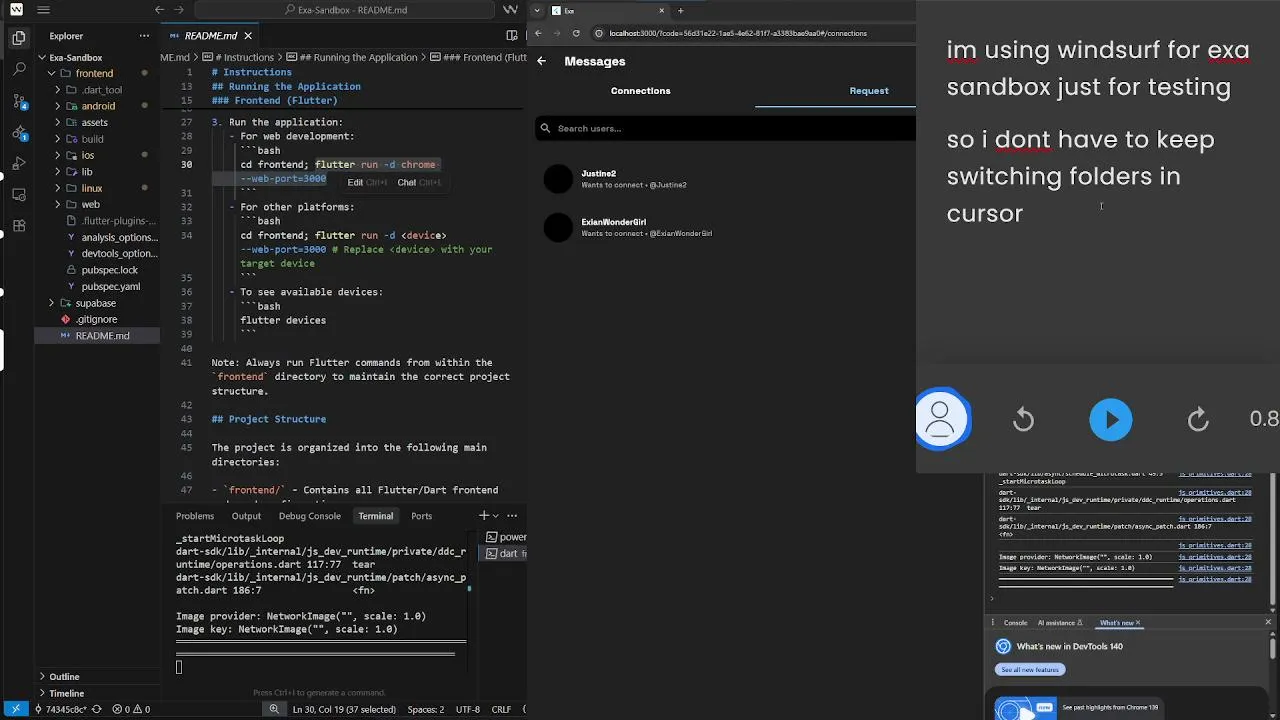This screenshot has height=720, width=1280.
Task: Click the profile avatar icon
Action: [941, 419]
